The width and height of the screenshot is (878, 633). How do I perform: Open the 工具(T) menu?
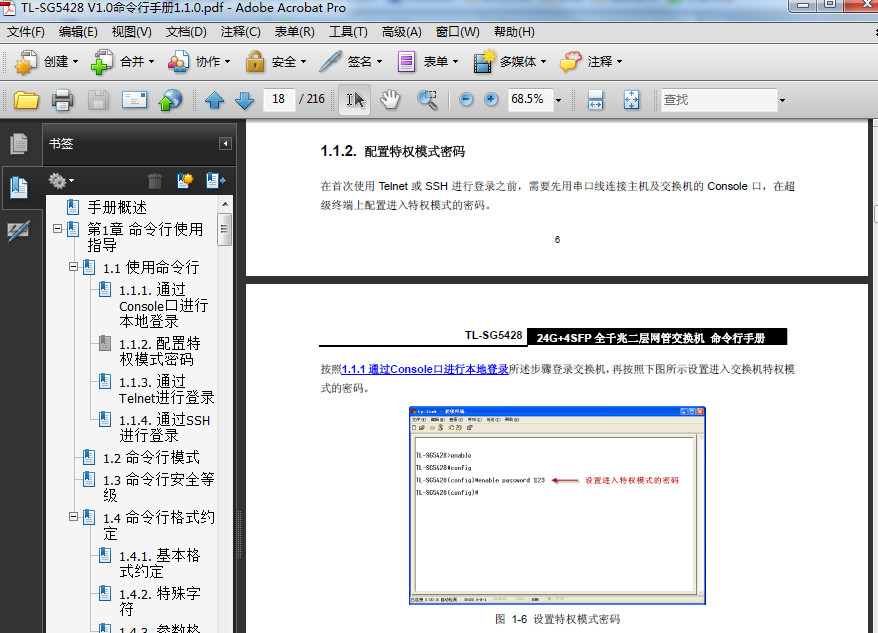(x=348, y=32)
